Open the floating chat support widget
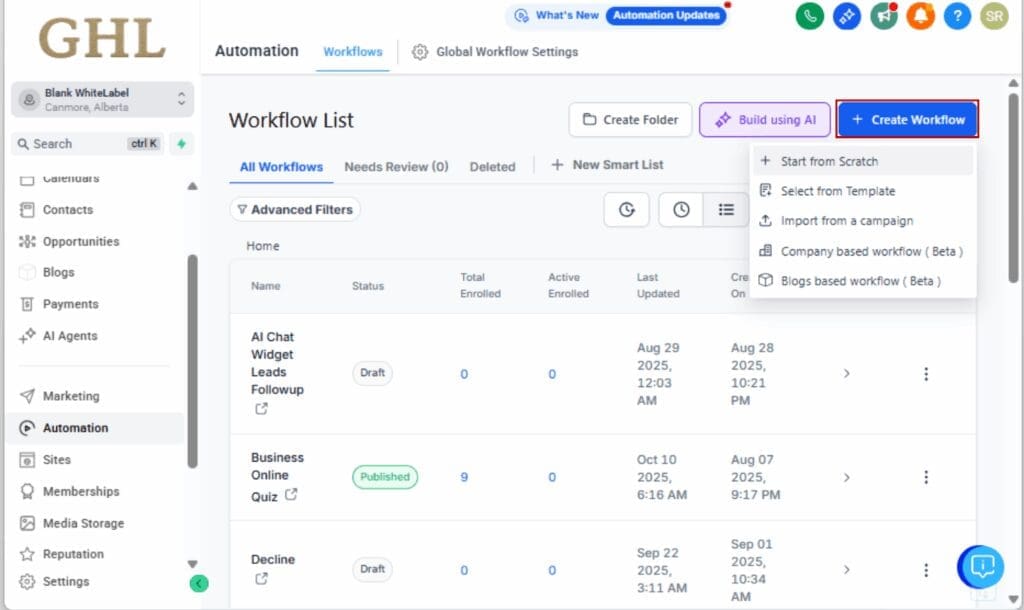This screenshot has width=1024, height=610. (x=982, y=567)
